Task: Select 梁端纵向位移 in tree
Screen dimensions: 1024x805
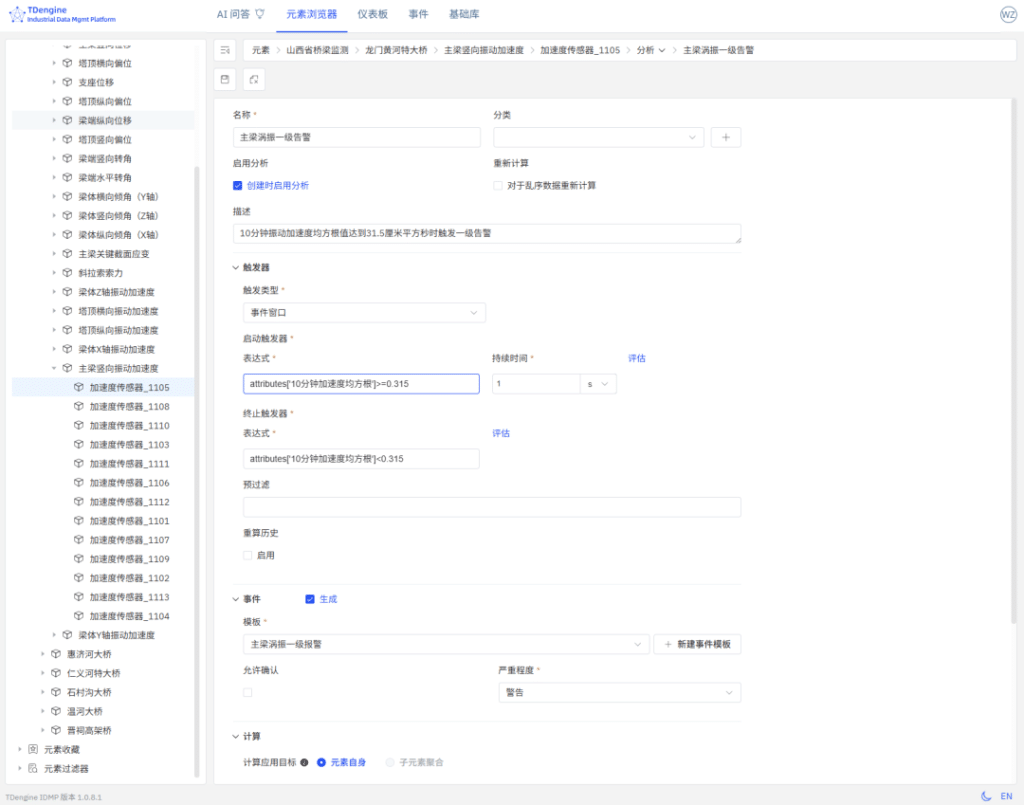Action: click(105, 120)
